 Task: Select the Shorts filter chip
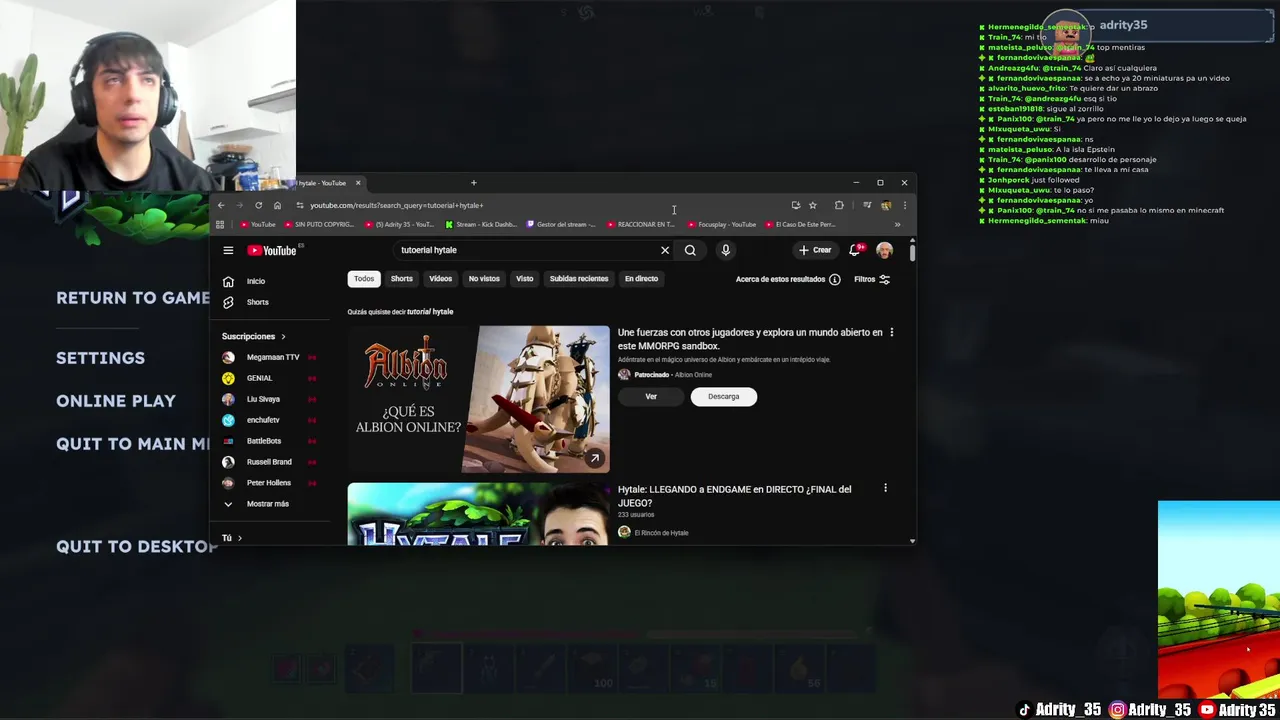pos(402,279)
